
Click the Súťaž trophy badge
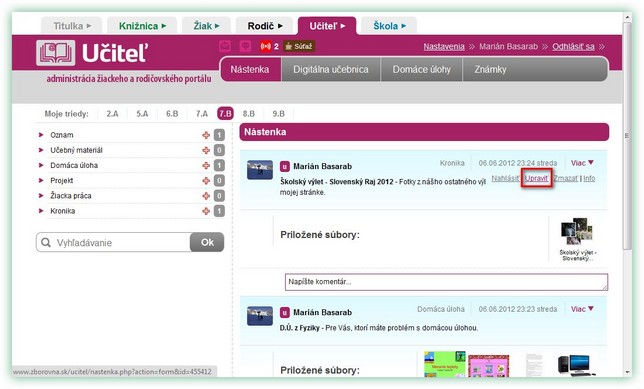click(299, 46)
